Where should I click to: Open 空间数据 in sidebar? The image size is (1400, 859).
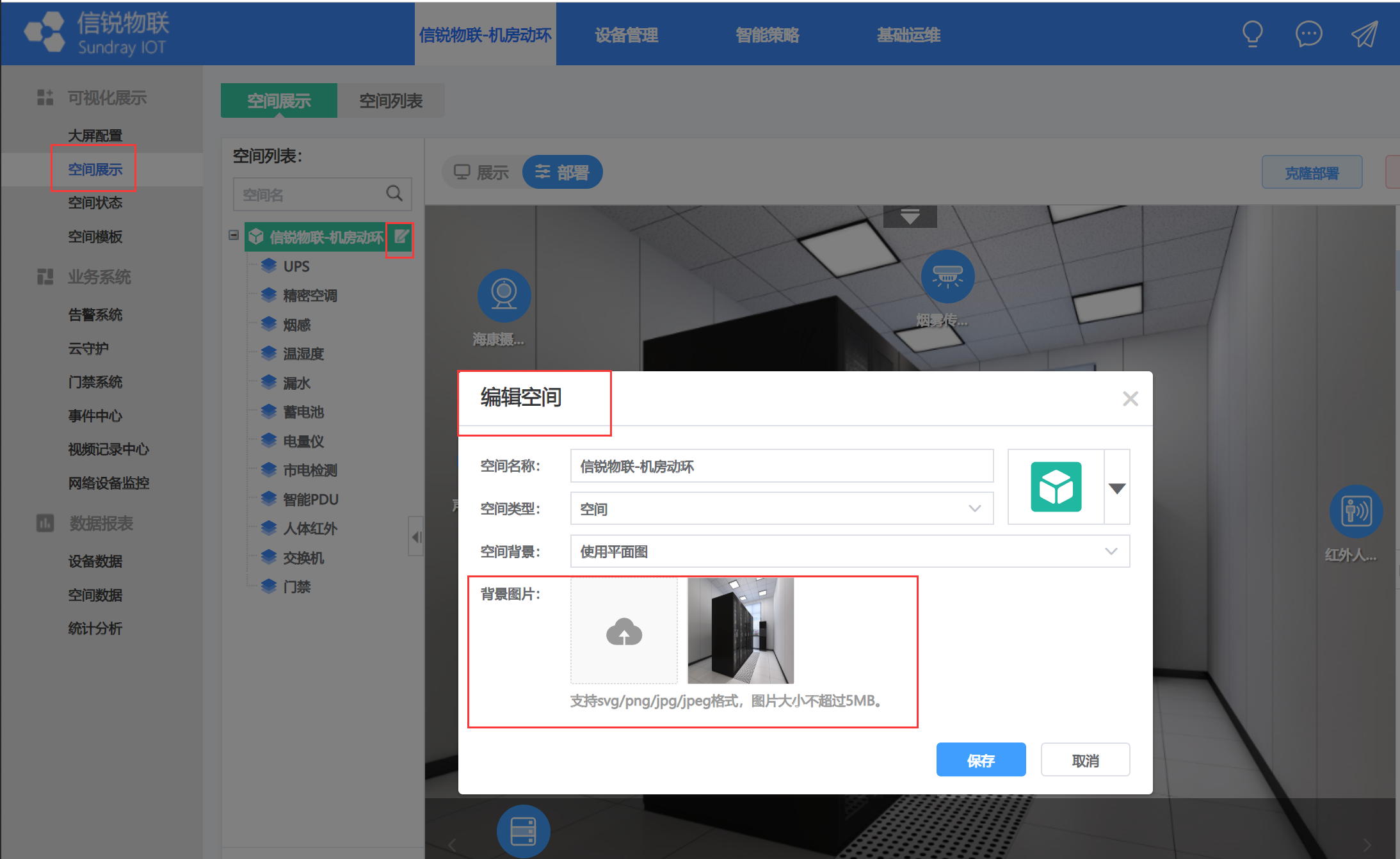pos(95,595)
